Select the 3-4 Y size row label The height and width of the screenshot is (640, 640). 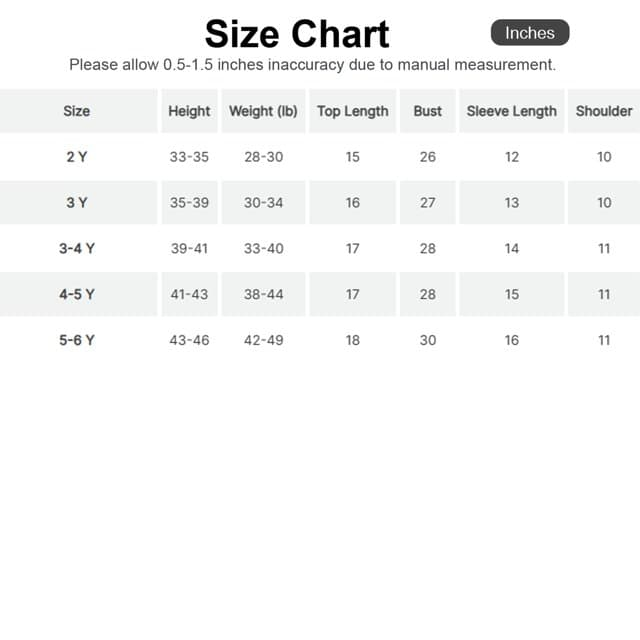[77, 249]
